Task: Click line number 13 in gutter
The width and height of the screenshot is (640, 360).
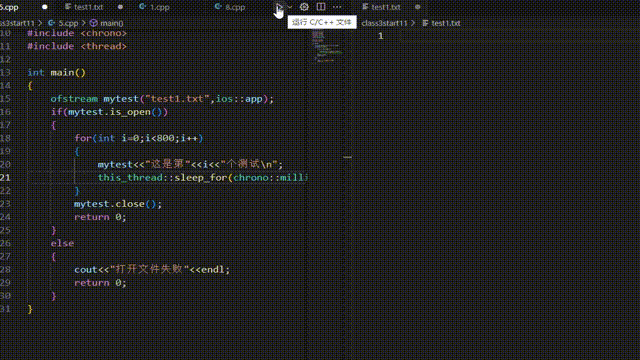Action: 5,73
